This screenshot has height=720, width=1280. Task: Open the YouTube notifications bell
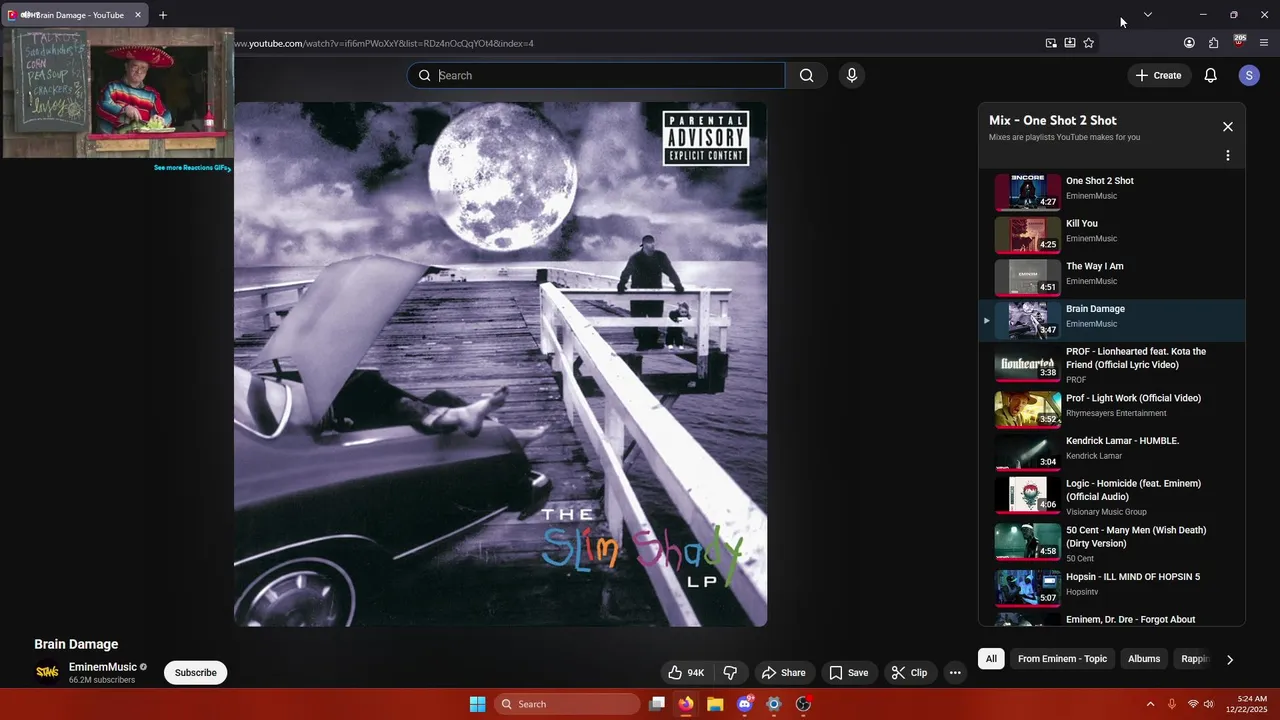[x=1210, y=75]
